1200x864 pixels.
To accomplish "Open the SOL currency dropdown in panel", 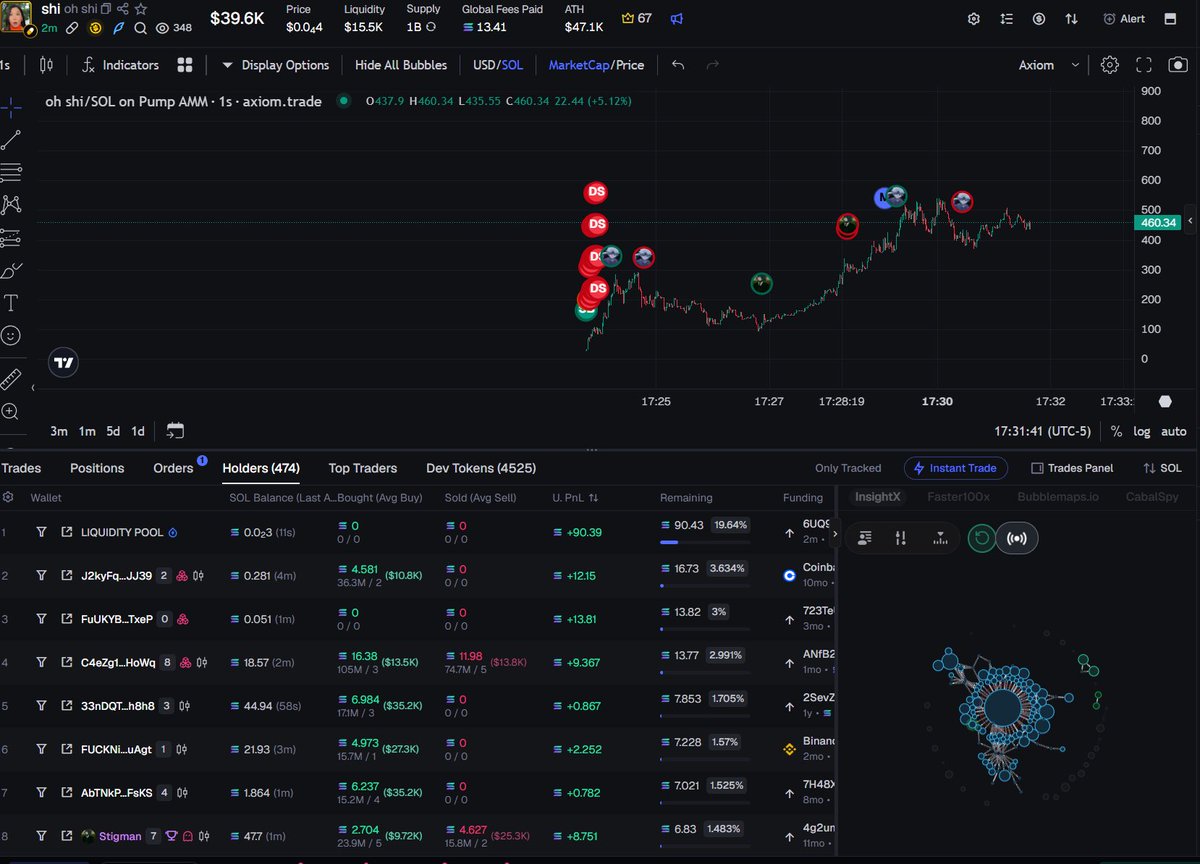I will point(1162,468).
